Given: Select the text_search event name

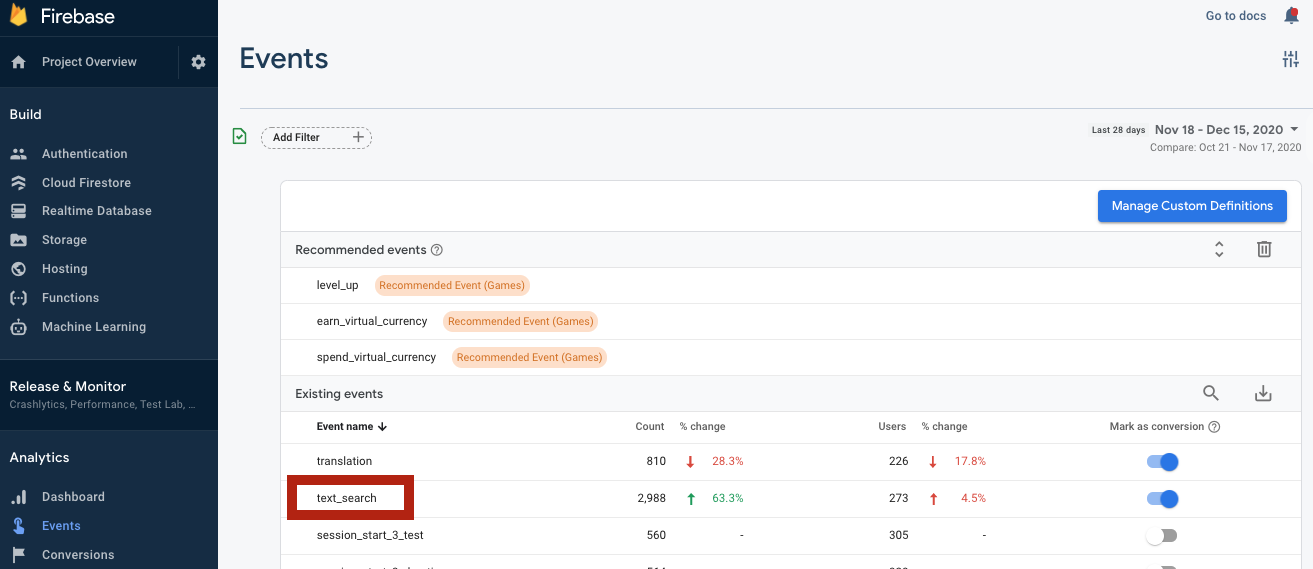Looking at the screenshot, I should (x=346, y=498).
